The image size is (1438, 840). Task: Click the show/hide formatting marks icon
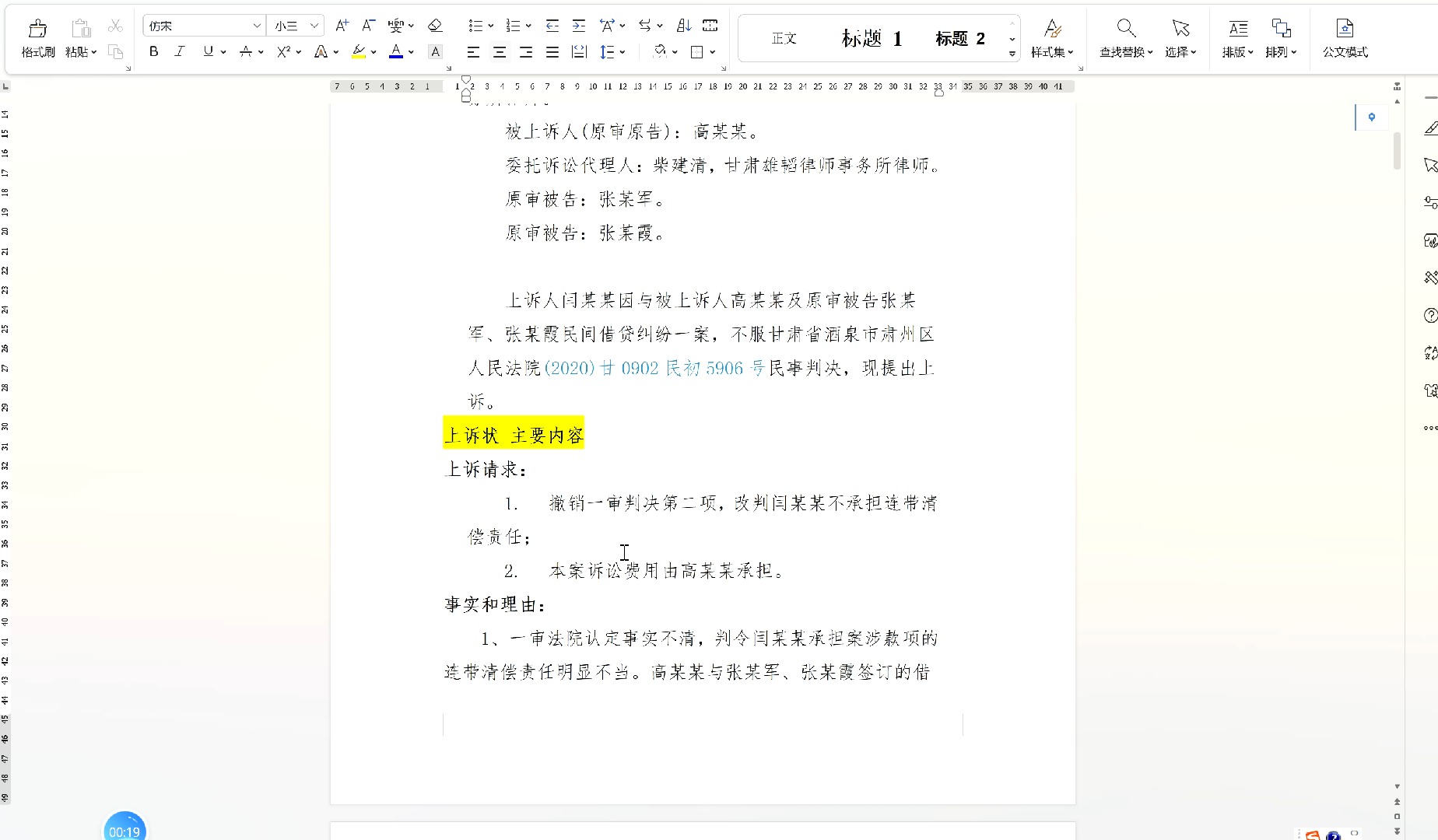point(710,26)
